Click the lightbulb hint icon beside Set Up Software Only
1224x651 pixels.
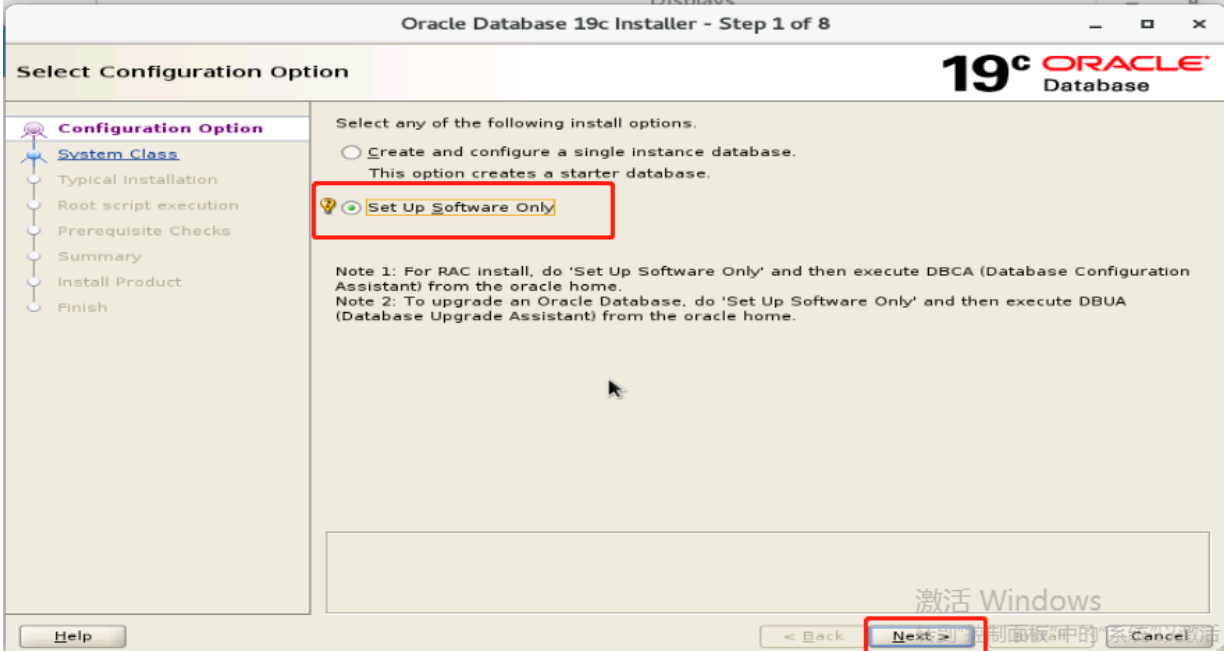(x=327, y=206)
